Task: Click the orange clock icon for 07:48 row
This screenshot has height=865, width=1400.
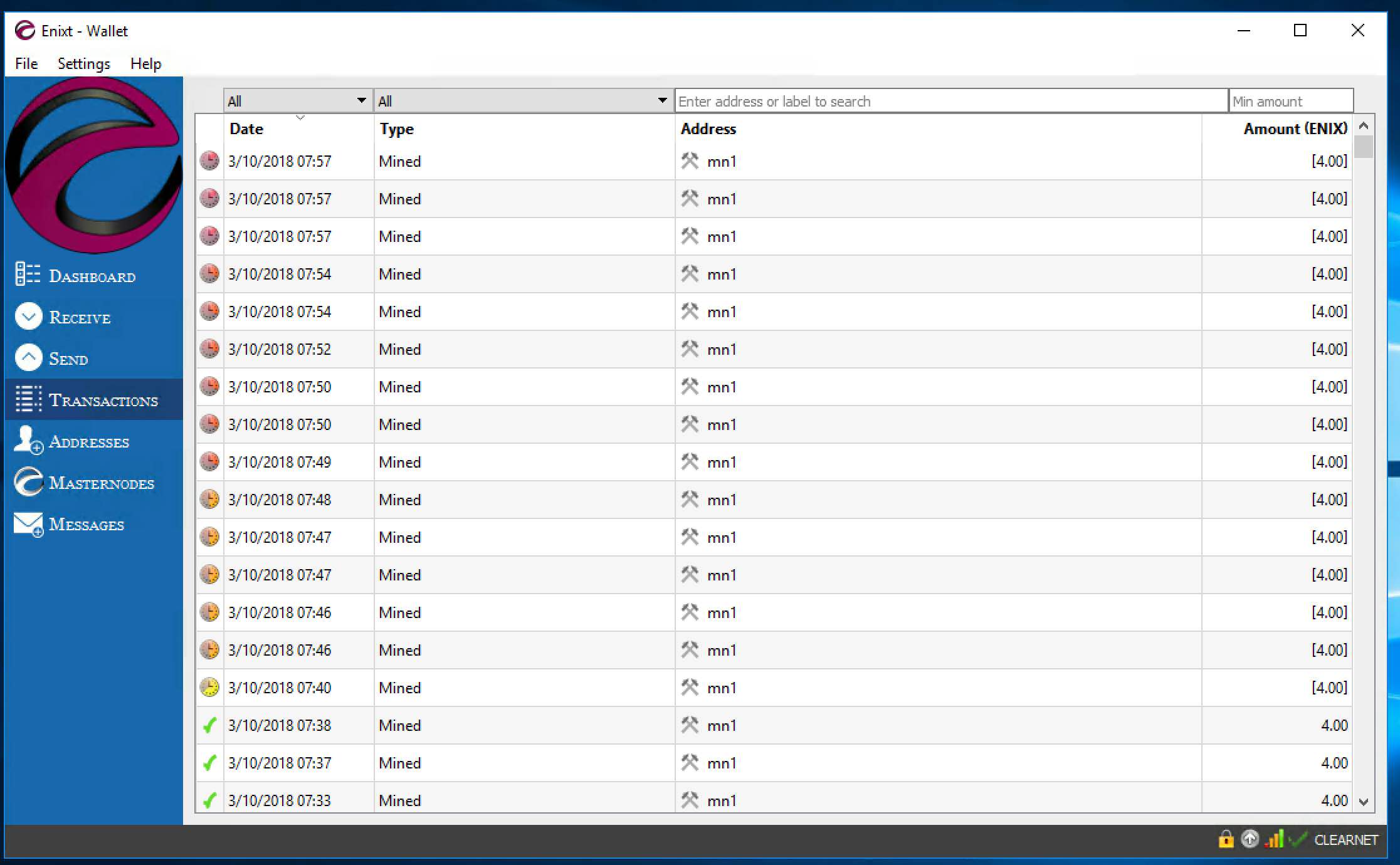Action: 209,500
